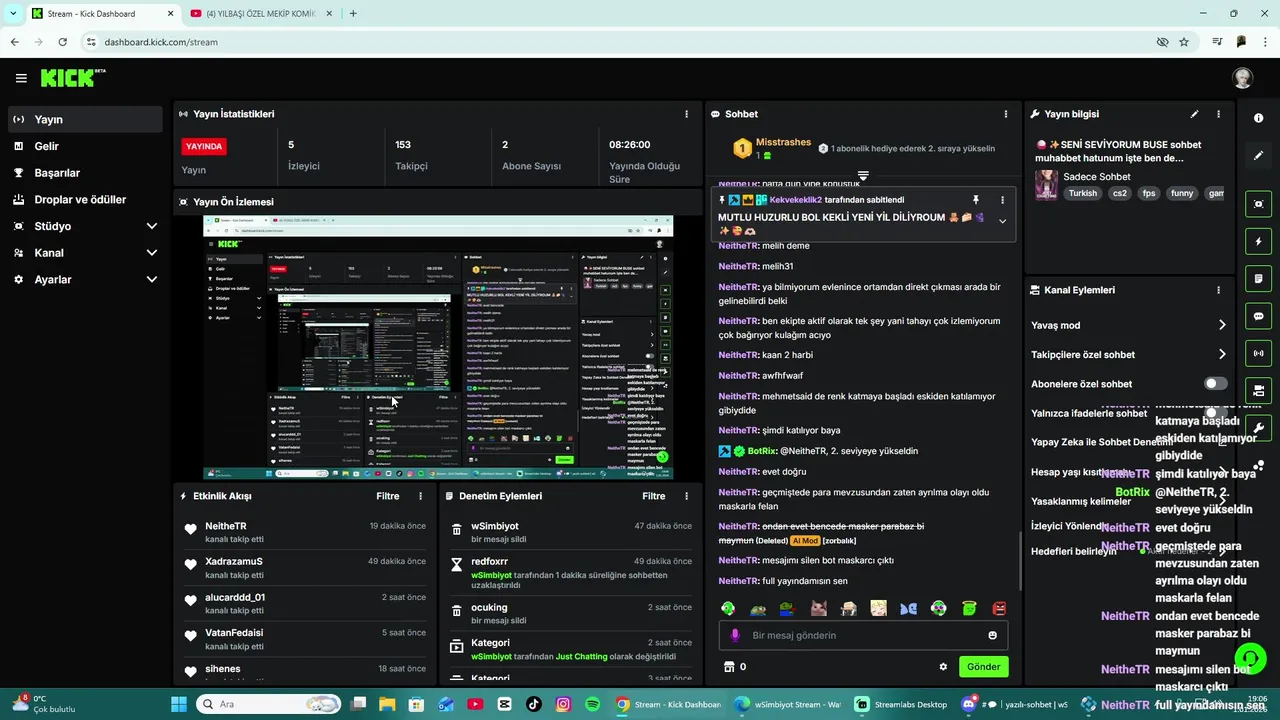
Task: Open Streamlabs Desktop from taskbar
Action: [x=901, y=704]
